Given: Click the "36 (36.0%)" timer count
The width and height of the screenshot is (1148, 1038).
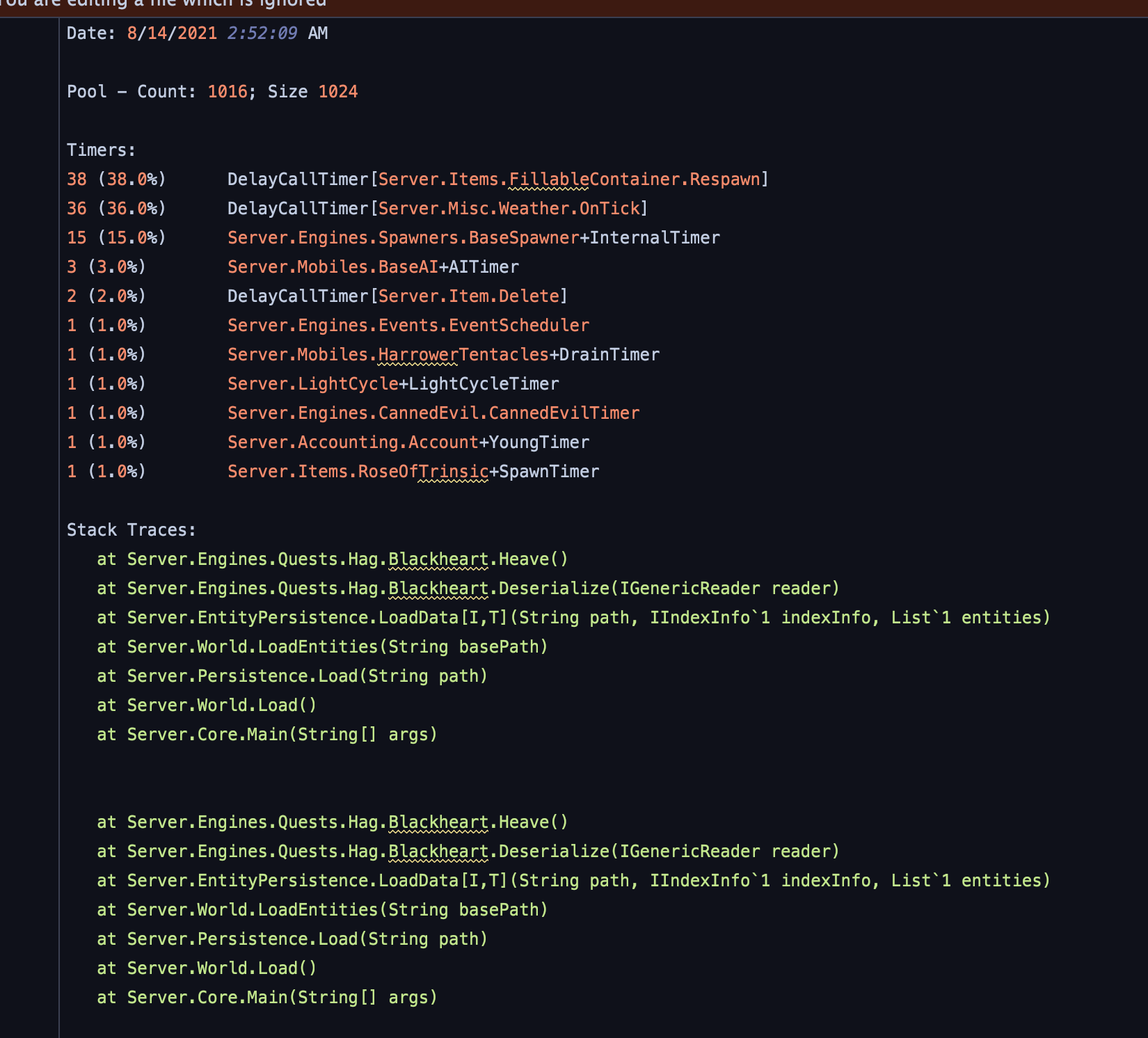Looking at the screenshot, I should (117, 209).
